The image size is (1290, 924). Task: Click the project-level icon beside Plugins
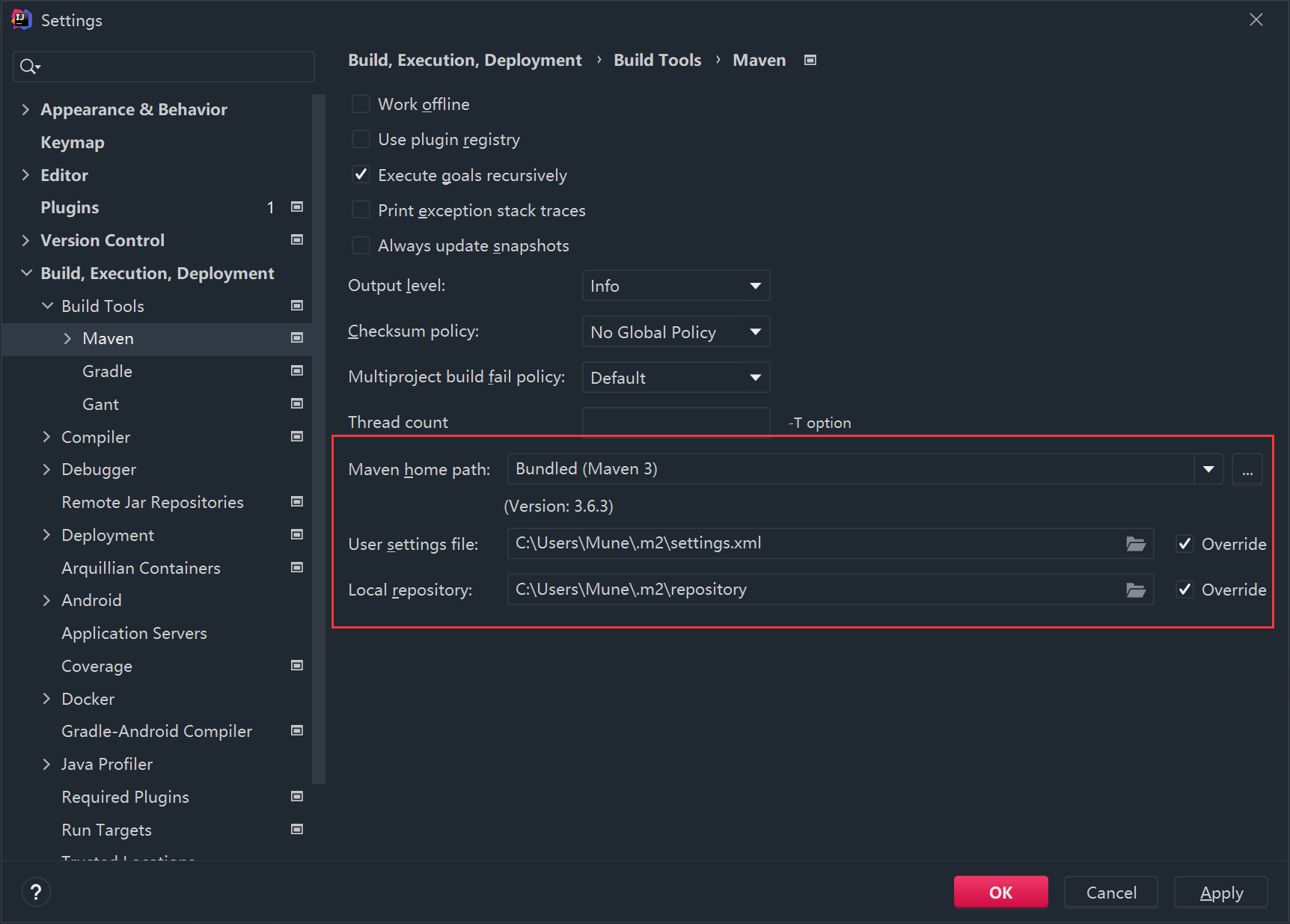(297, 207)
